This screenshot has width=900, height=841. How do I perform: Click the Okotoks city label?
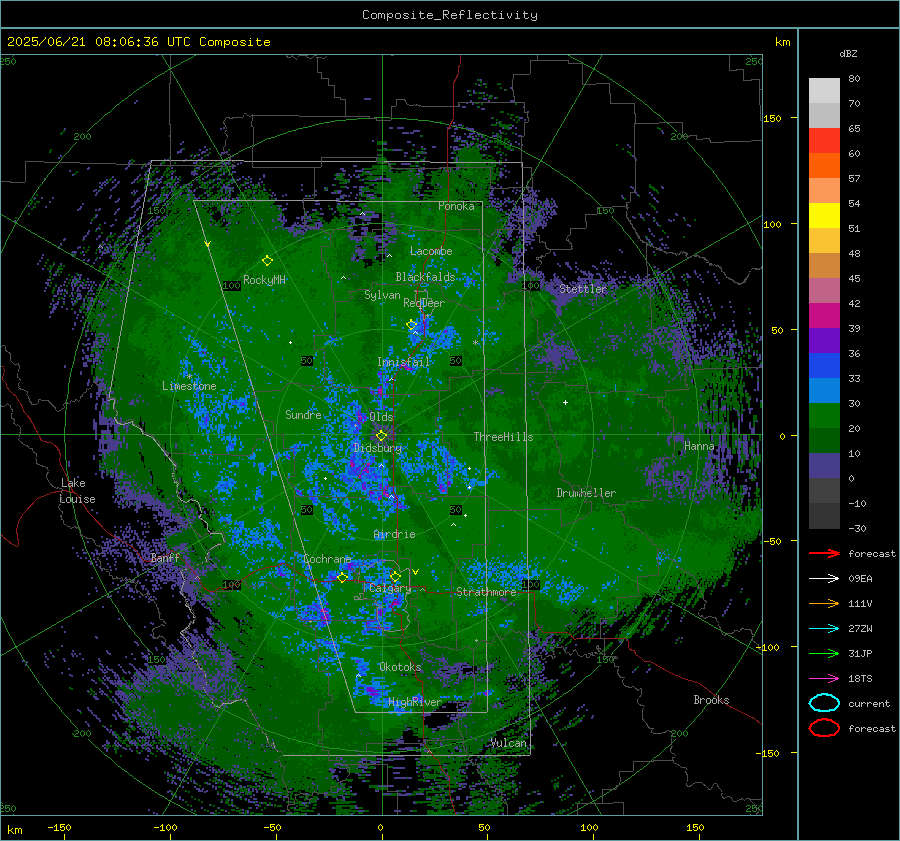tap(400, 667)
